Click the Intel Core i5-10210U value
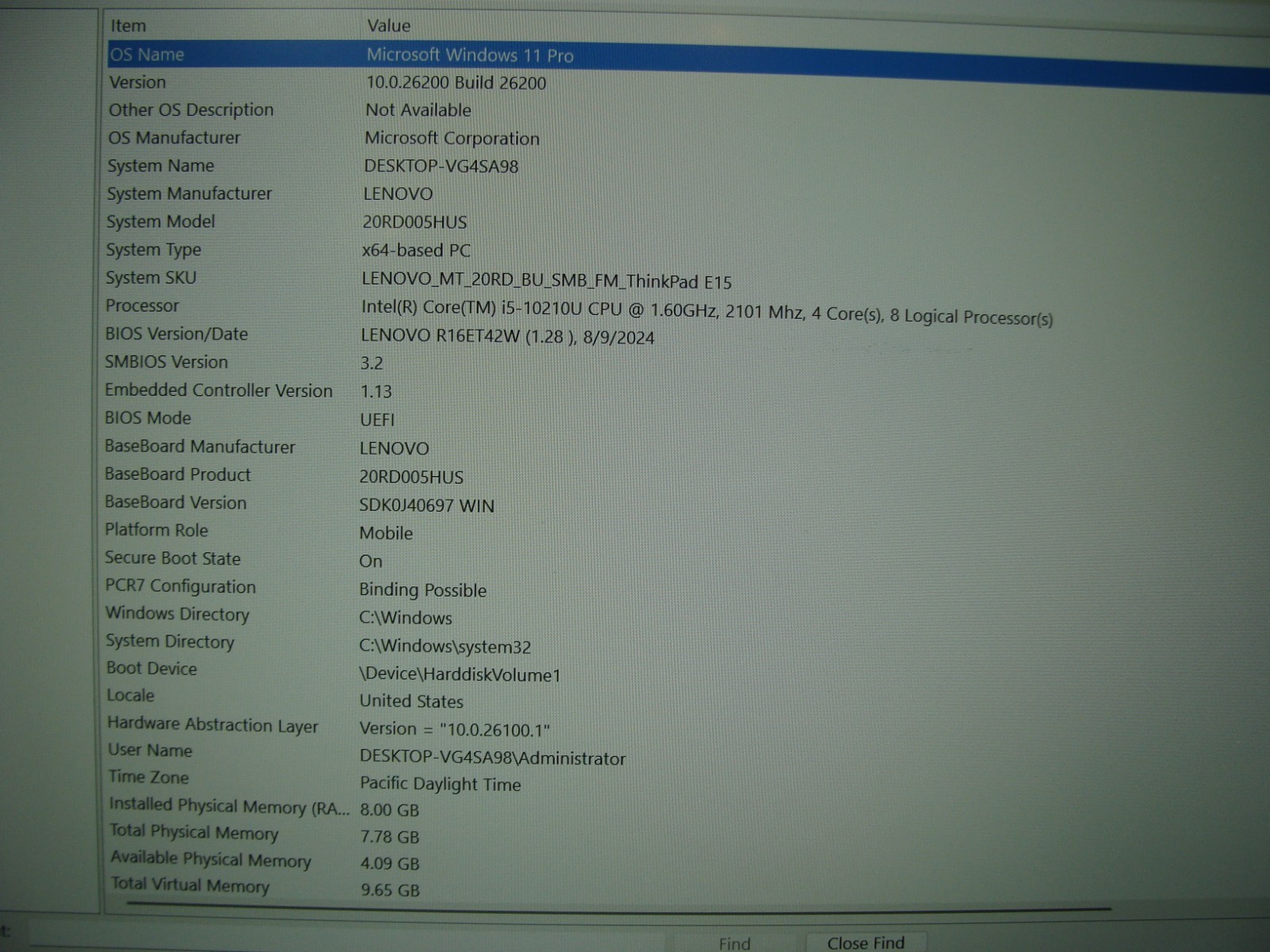The height and width of the screenshot is (952, 1270). coord(707,313)
